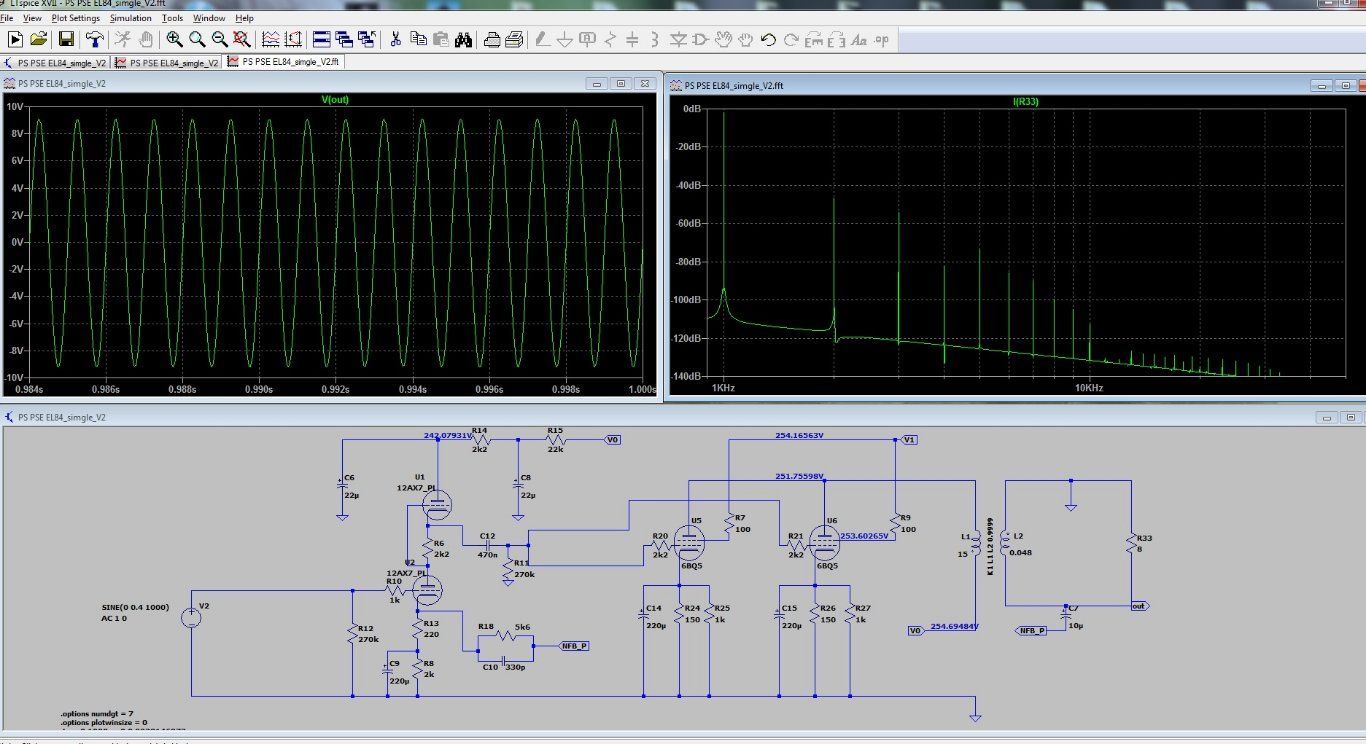The width and height of the screenshot is (1366, 744).
Task: Click the Run simulation running-man icon
Action: 122,39
